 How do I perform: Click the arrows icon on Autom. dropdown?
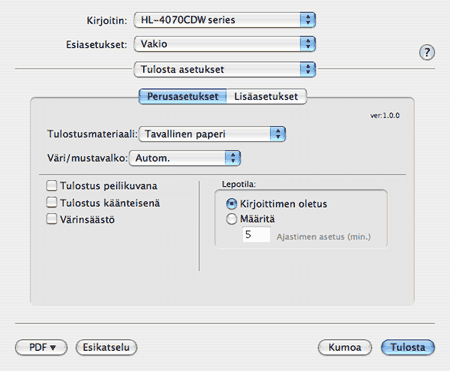pyautogui.click(x=233, y=158)
